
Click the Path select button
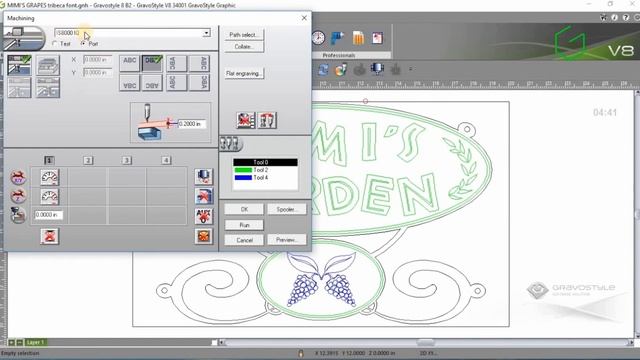pos(244,35)
